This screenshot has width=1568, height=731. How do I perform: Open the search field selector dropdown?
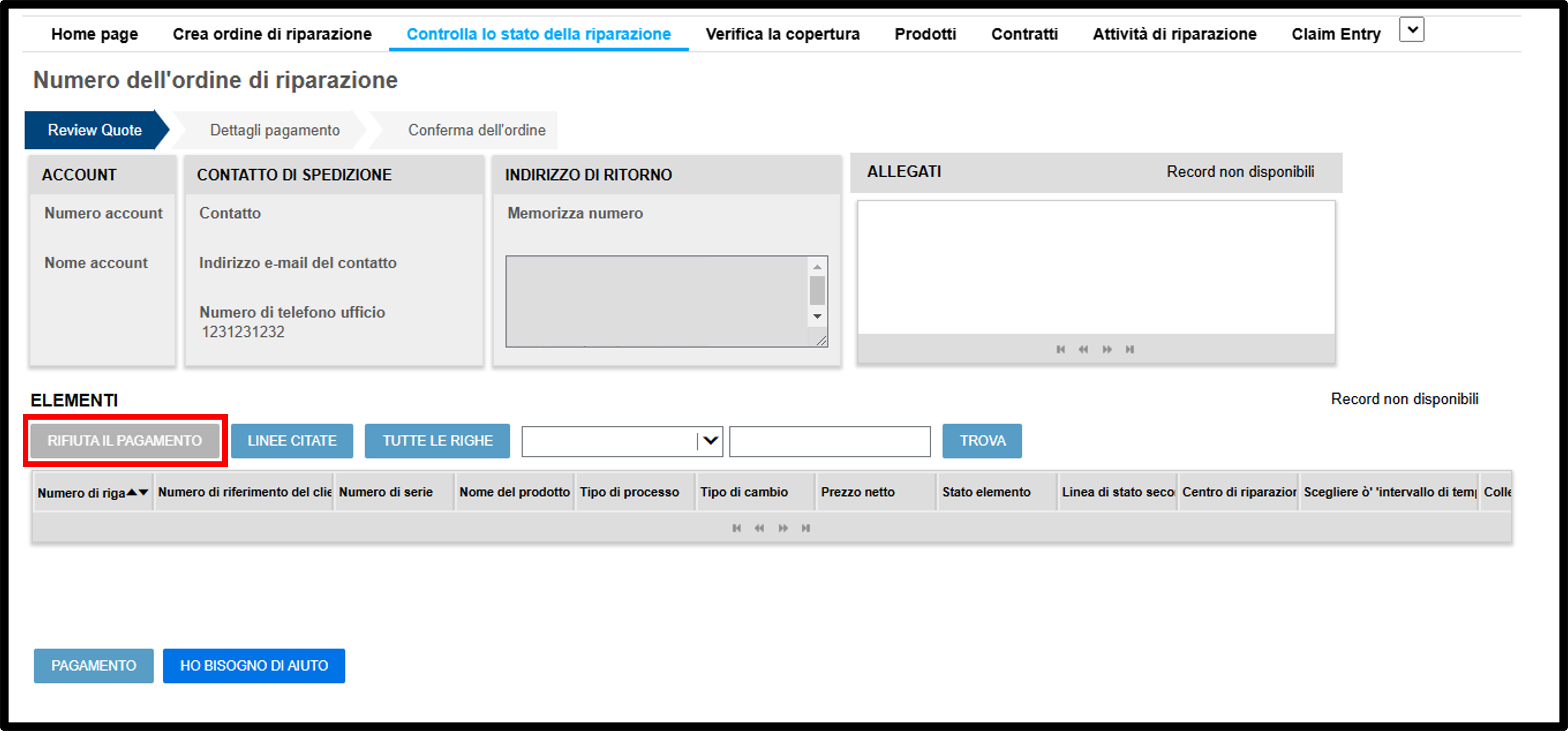[710, 440]
